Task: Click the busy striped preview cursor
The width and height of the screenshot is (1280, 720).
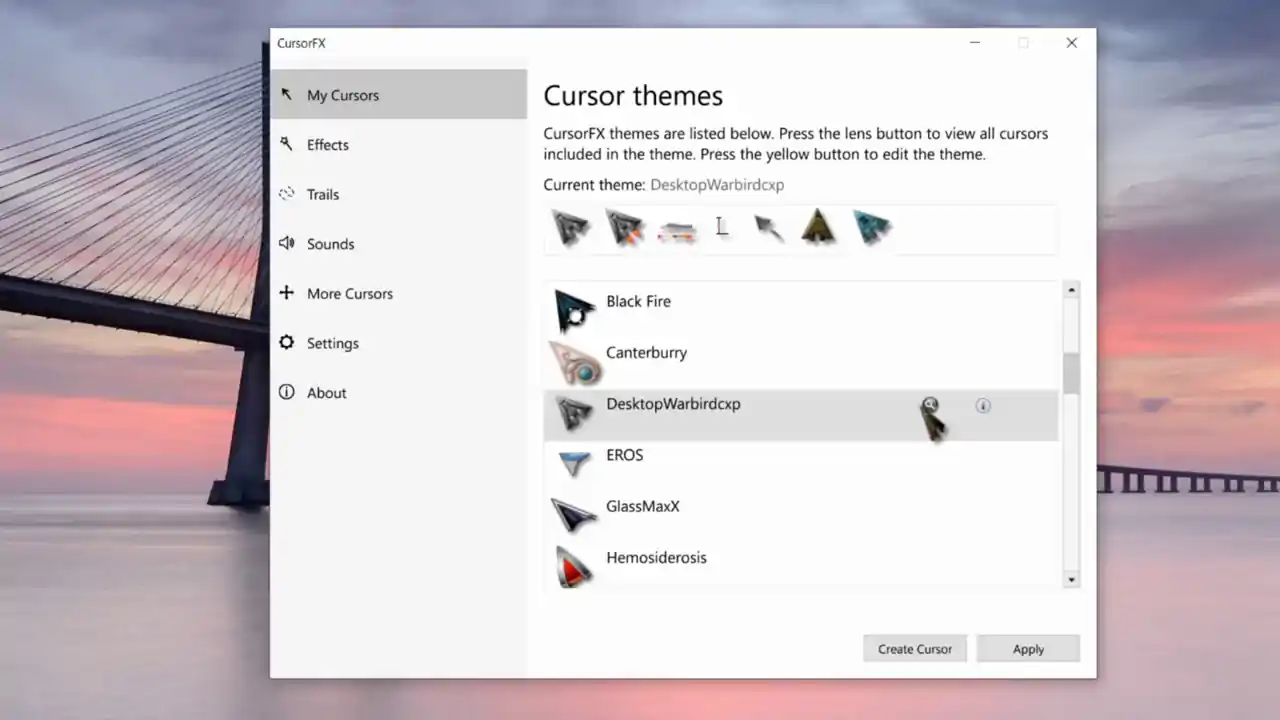Action: tap(676, 232)
